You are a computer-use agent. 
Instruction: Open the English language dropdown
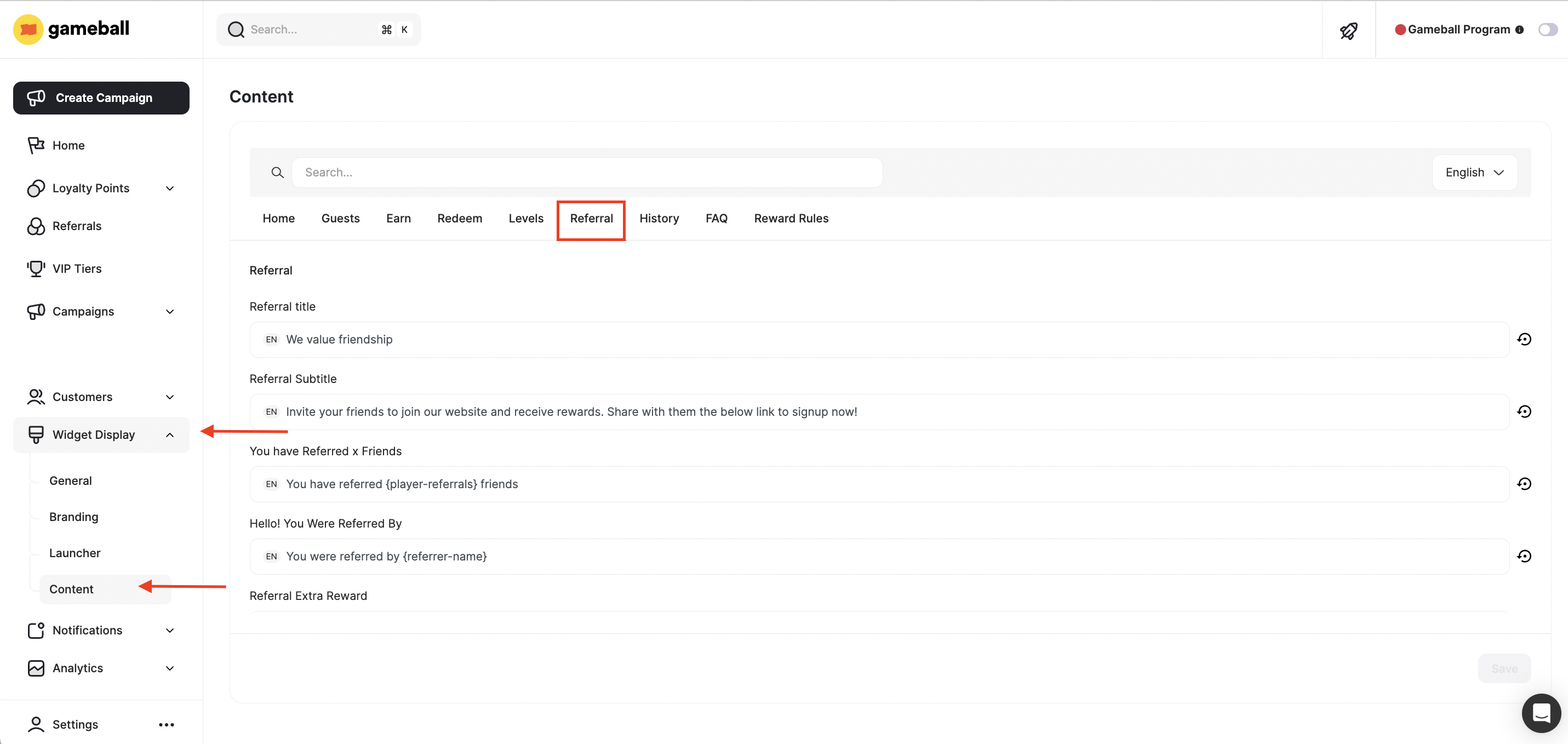1474,172
